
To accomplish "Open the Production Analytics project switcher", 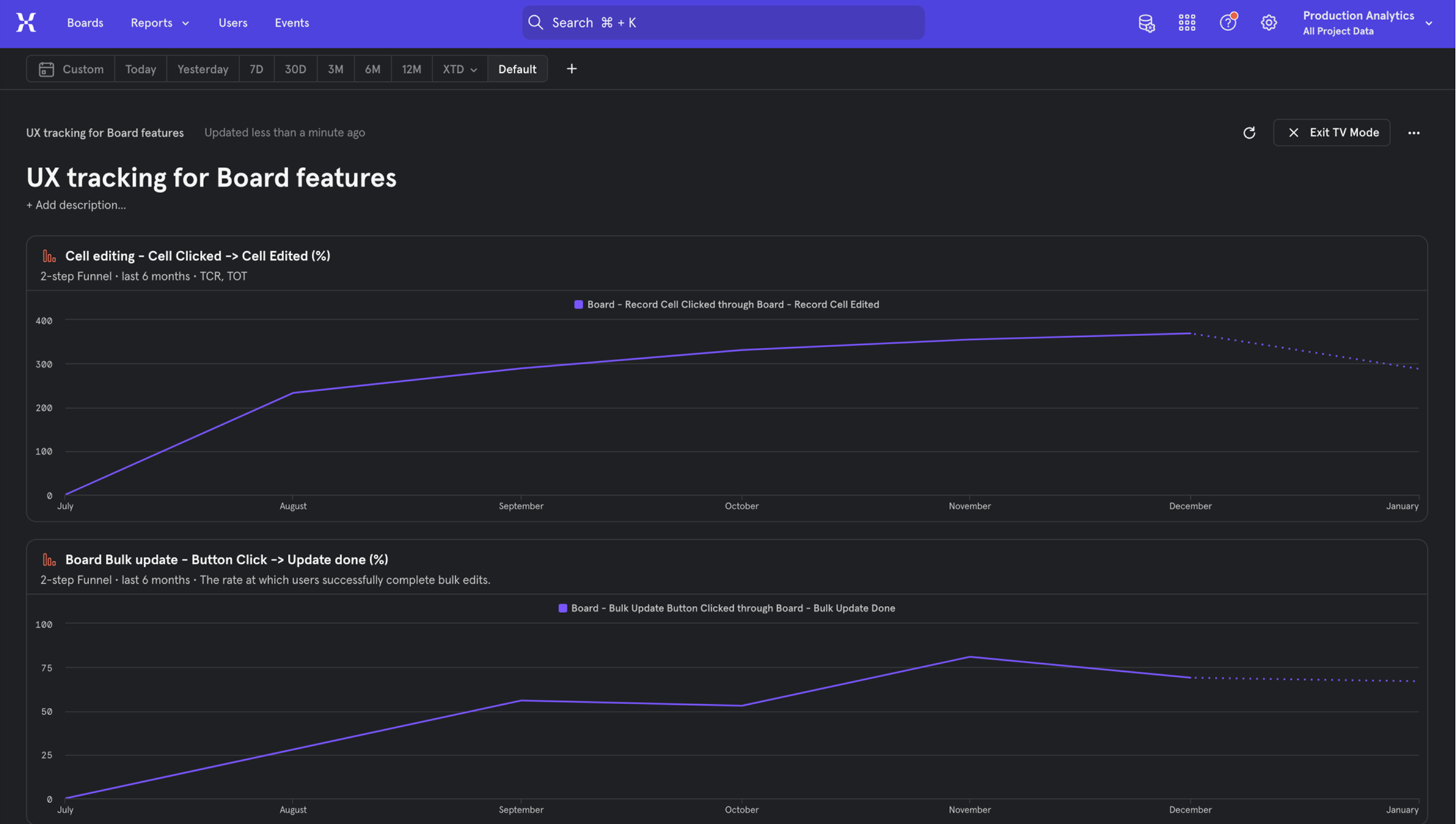I will pos(1368,22).
